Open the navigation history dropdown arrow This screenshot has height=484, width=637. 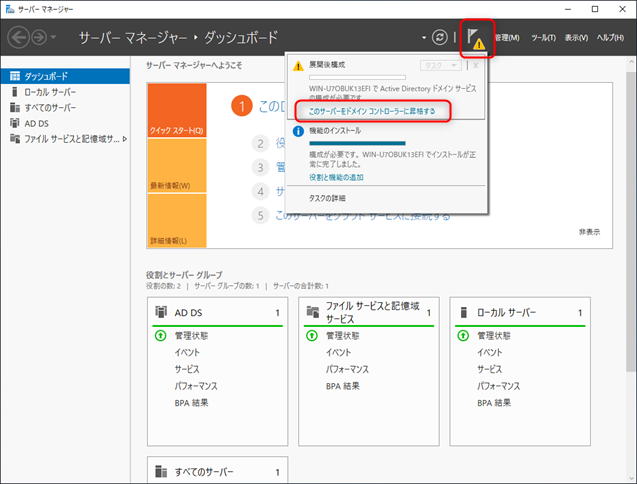coord(53,37)
